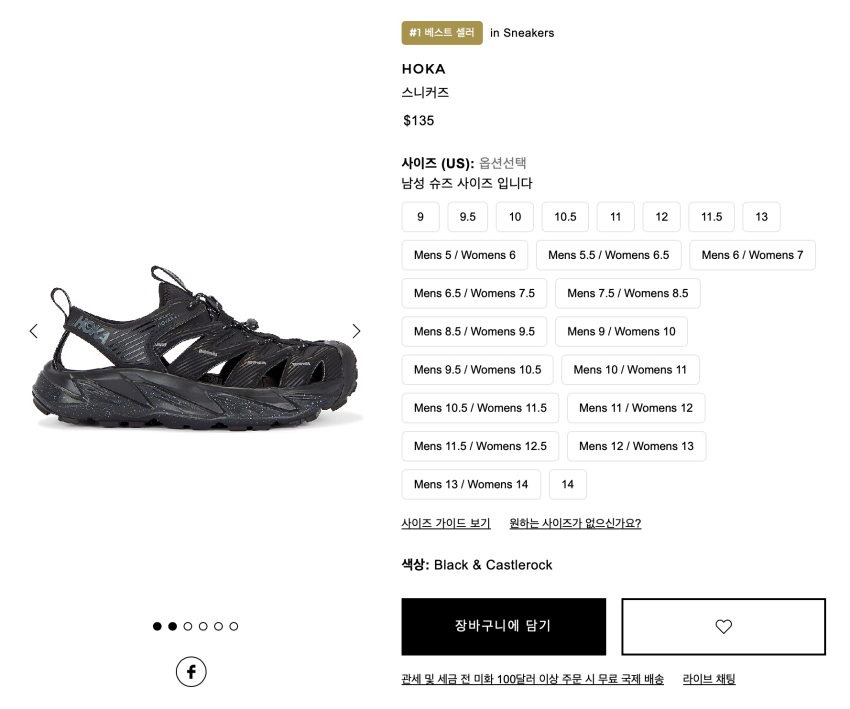Select the first carousel dot indicator

pyautogui.click(x=157, y=627)
